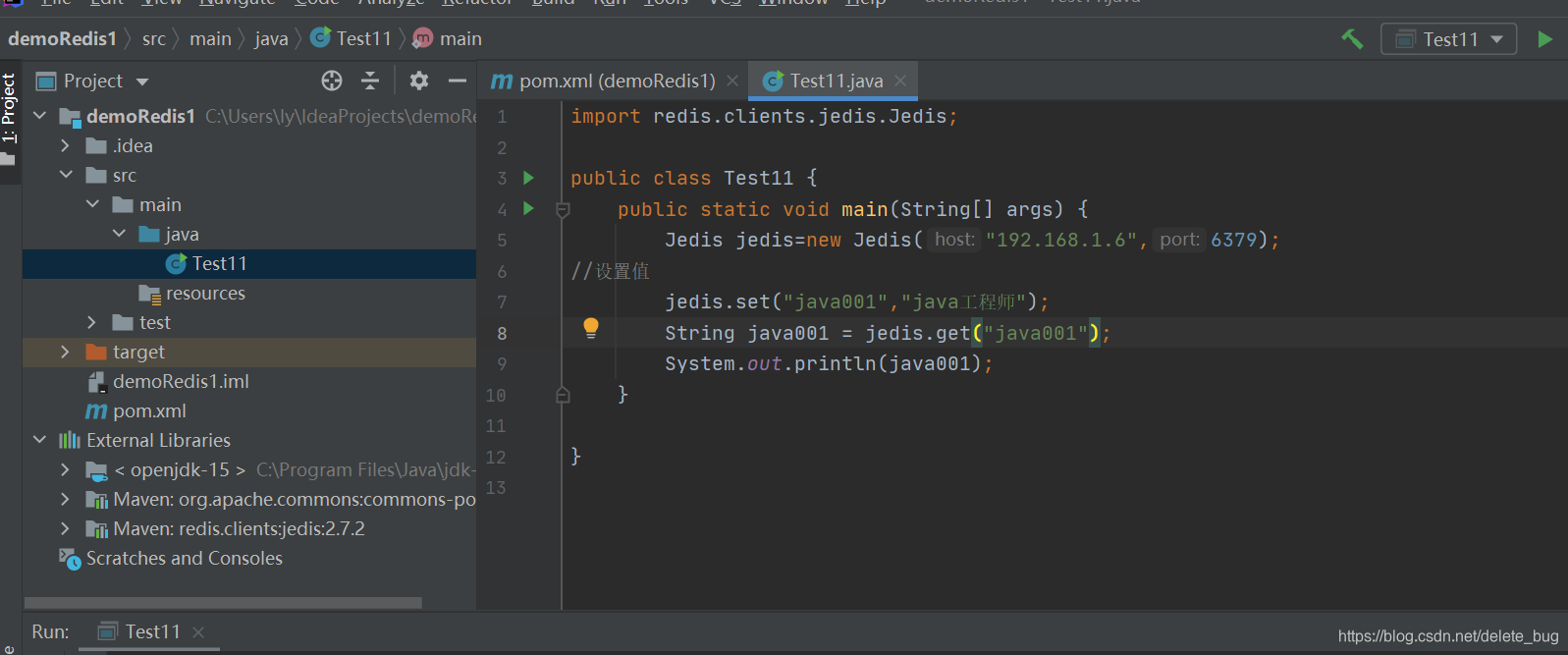Click the yellow intention lightbulb
1568x655 pixels.
click(x=591, y=328)
